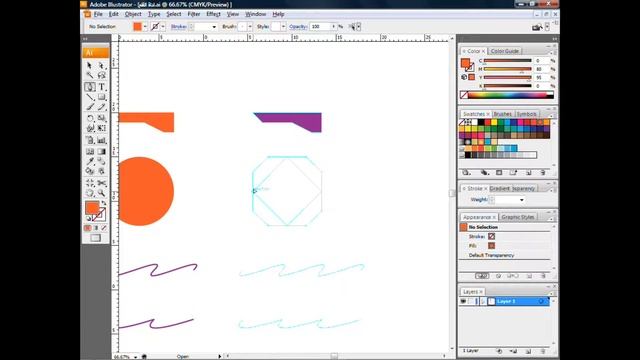Switch to the Brushes tab
This screenshot has width=640, height=360.
pyautogui.click(x=502, y=114)
